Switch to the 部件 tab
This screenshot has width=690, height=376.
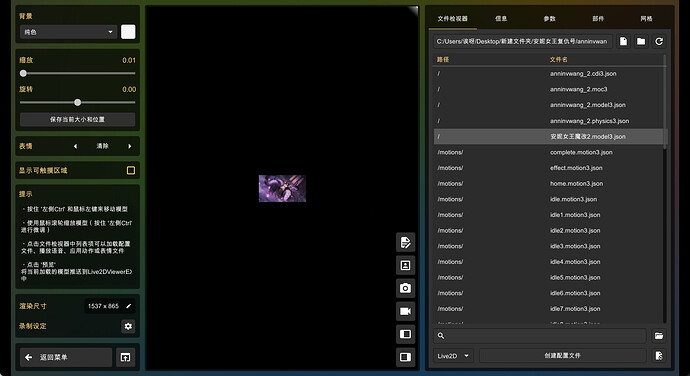pos(598,18)
